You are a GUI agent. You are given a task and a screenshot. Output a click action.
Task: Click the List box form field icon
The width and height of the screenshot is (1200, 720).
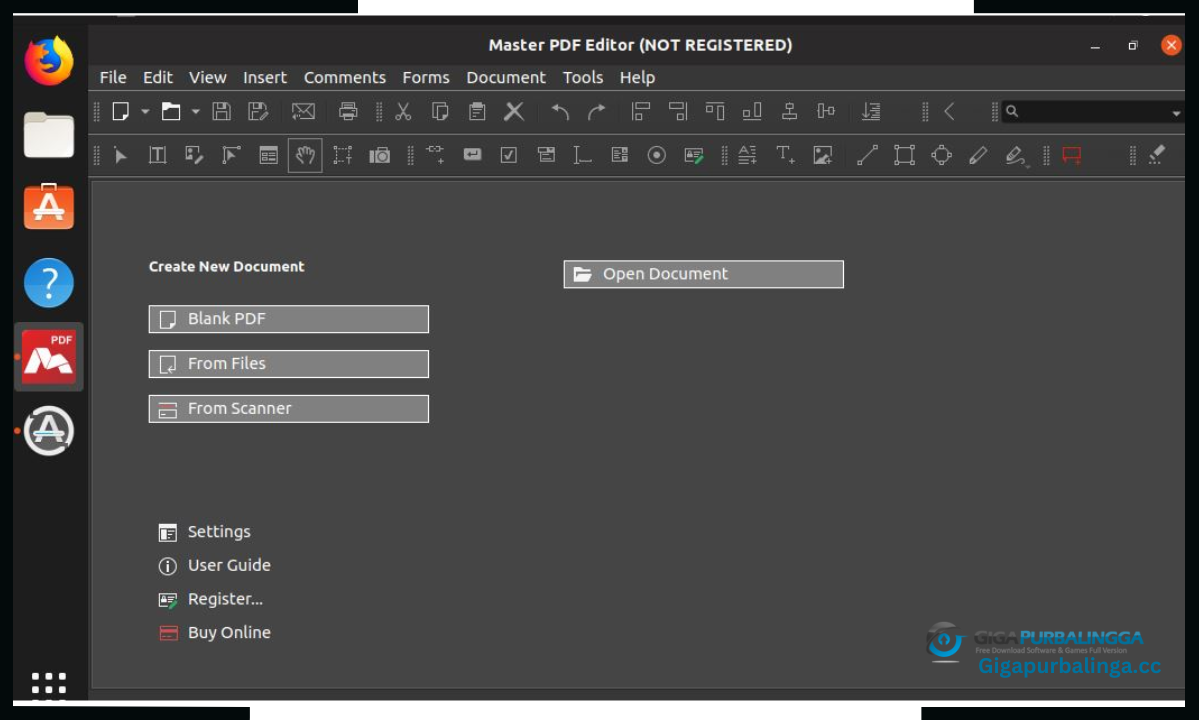[620, 155]
